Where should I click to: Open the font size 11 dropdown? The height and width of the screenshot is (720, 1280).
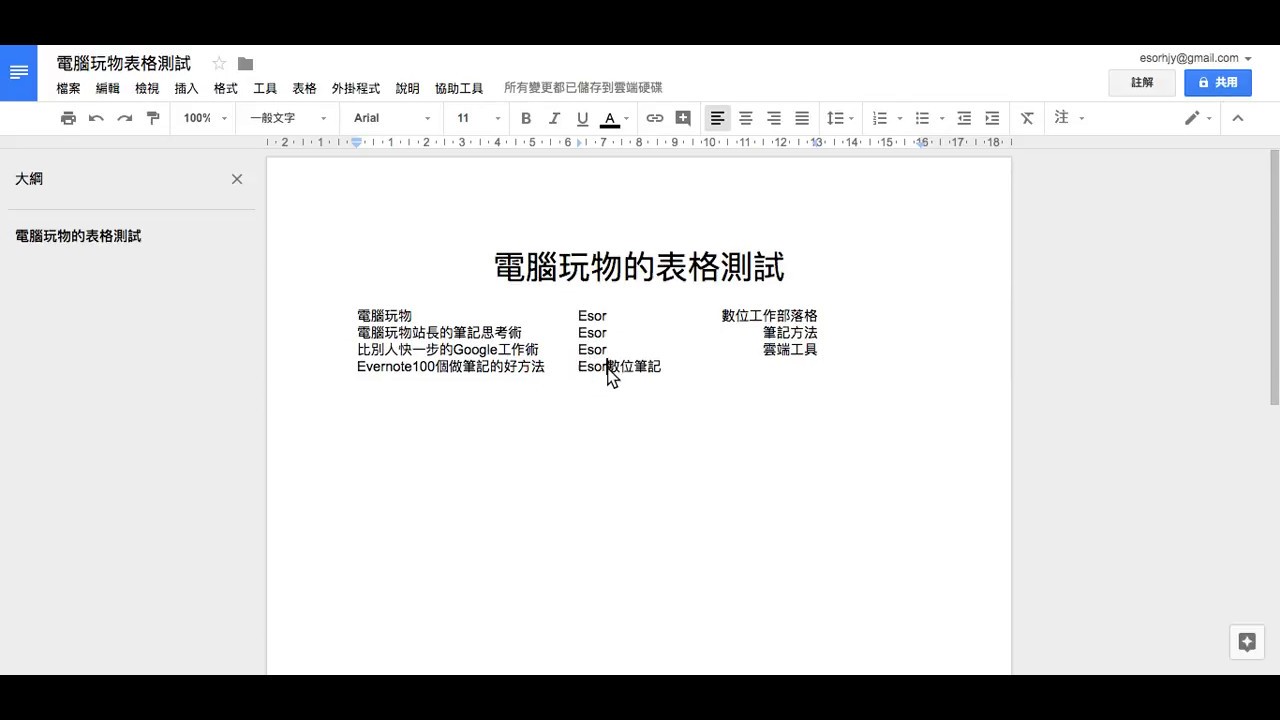coord(479,118)
